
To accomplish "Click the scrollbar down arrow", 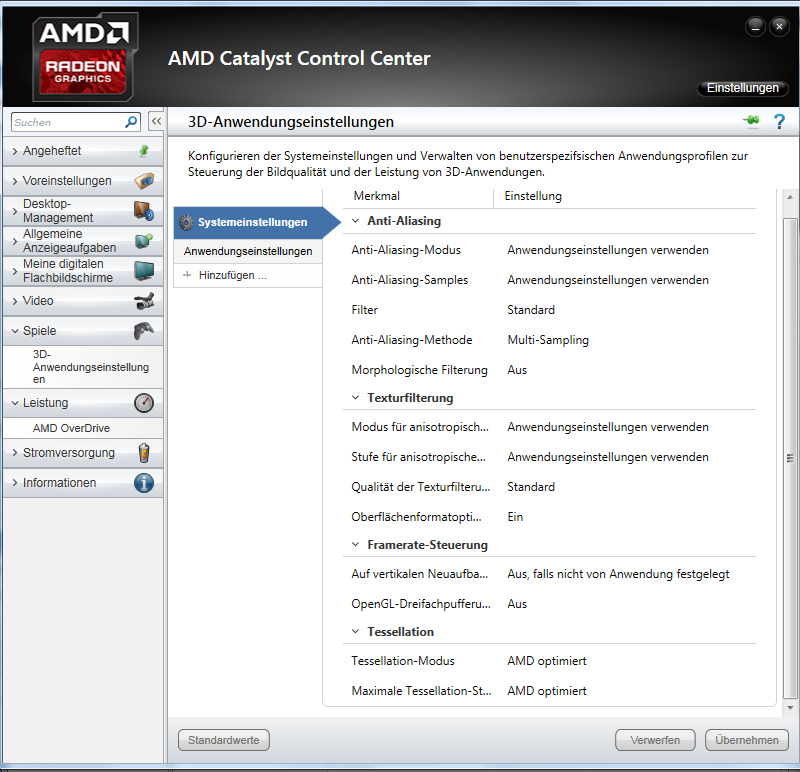I will [790, 708].
